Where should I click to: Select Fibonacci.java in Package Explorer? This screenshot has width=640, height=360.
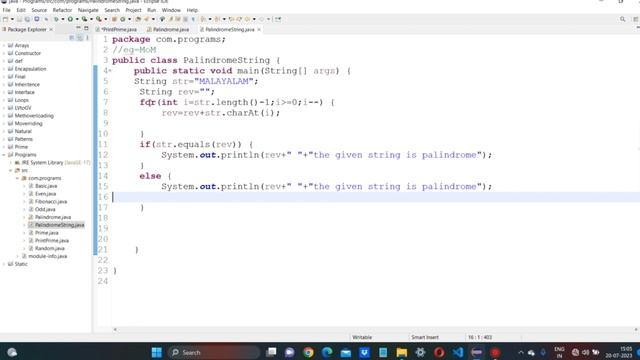click(x=51, y=202)
